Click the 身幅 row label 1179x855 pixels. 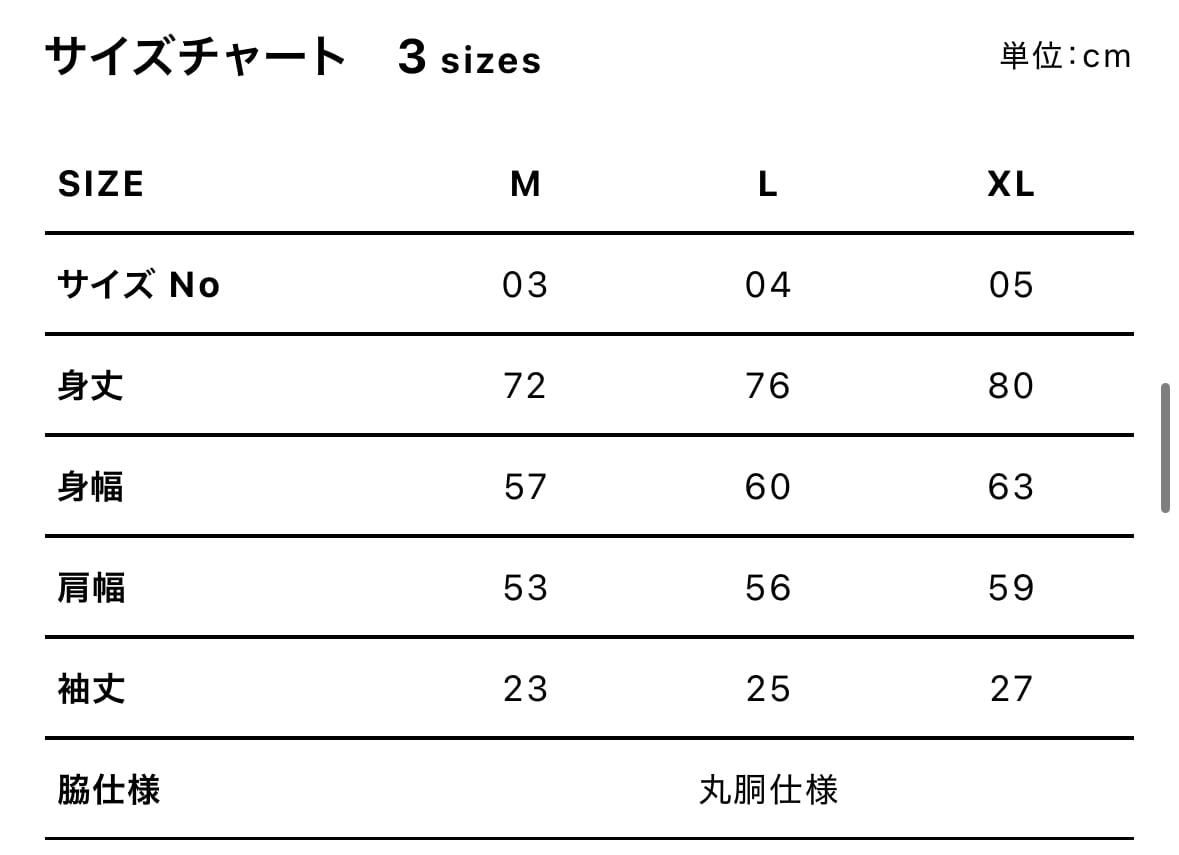coord(91,487)
